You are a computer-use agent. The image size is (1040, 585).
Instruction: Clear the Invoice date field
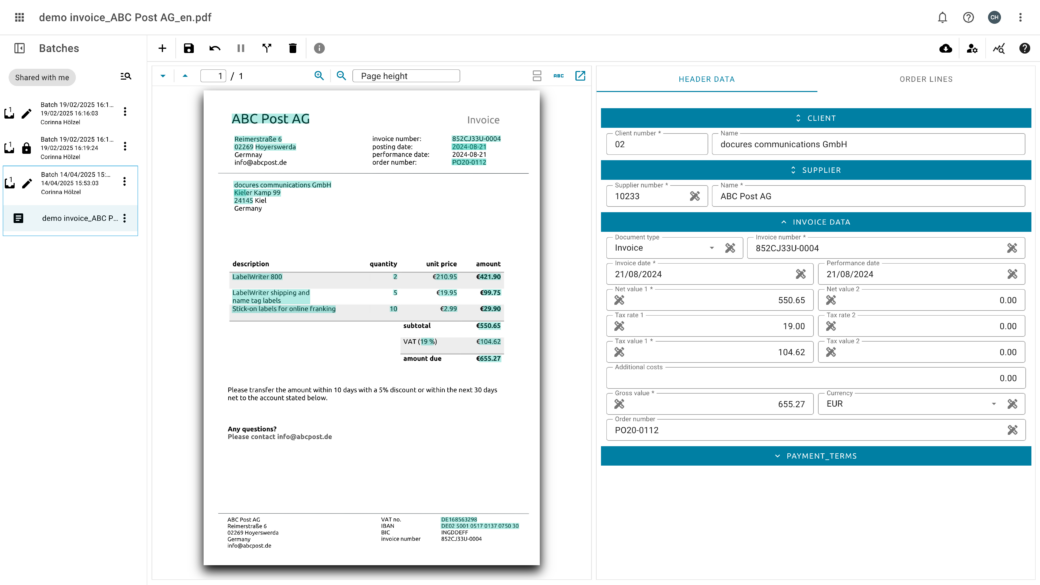pos(801,274)
